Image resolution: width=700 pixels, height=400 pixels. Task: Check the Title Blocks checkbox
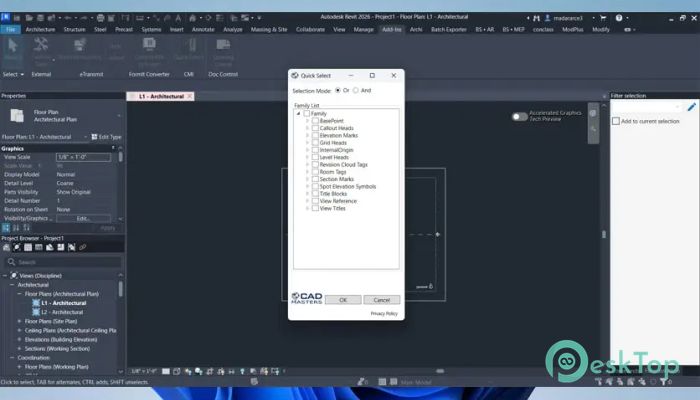coord(315,194)
